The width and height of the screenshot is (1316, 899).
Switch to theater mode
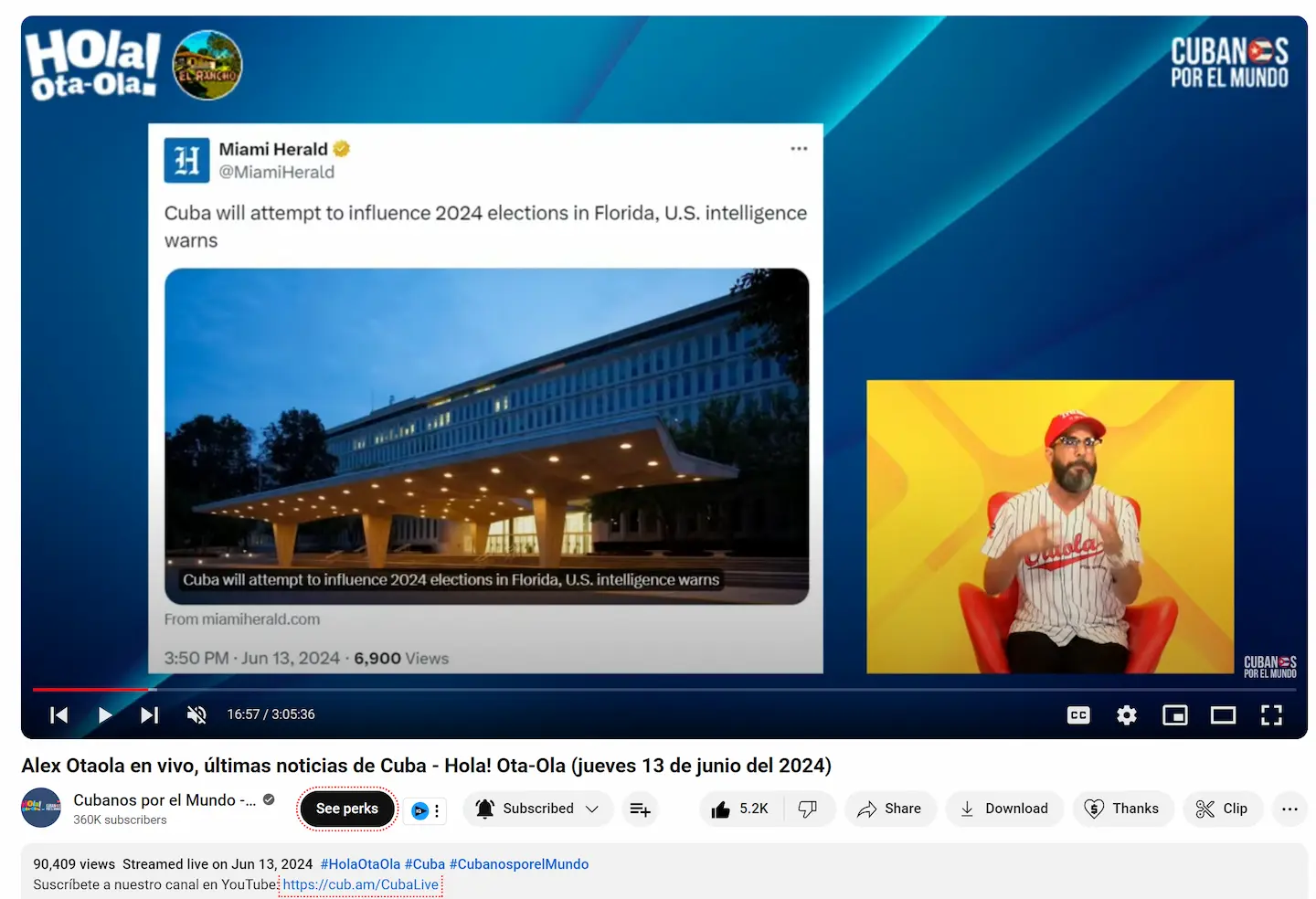[1224, 715]
